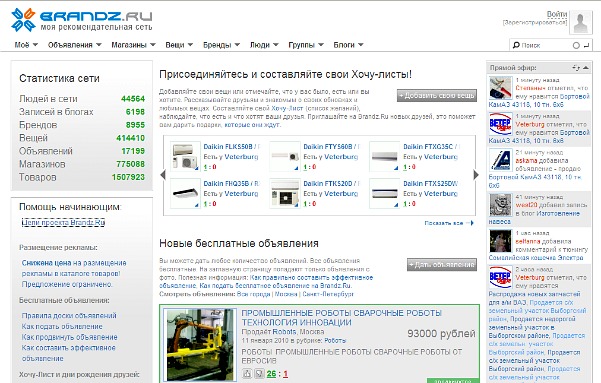Collapse the Прямой эфир panel

pos(586,67)
